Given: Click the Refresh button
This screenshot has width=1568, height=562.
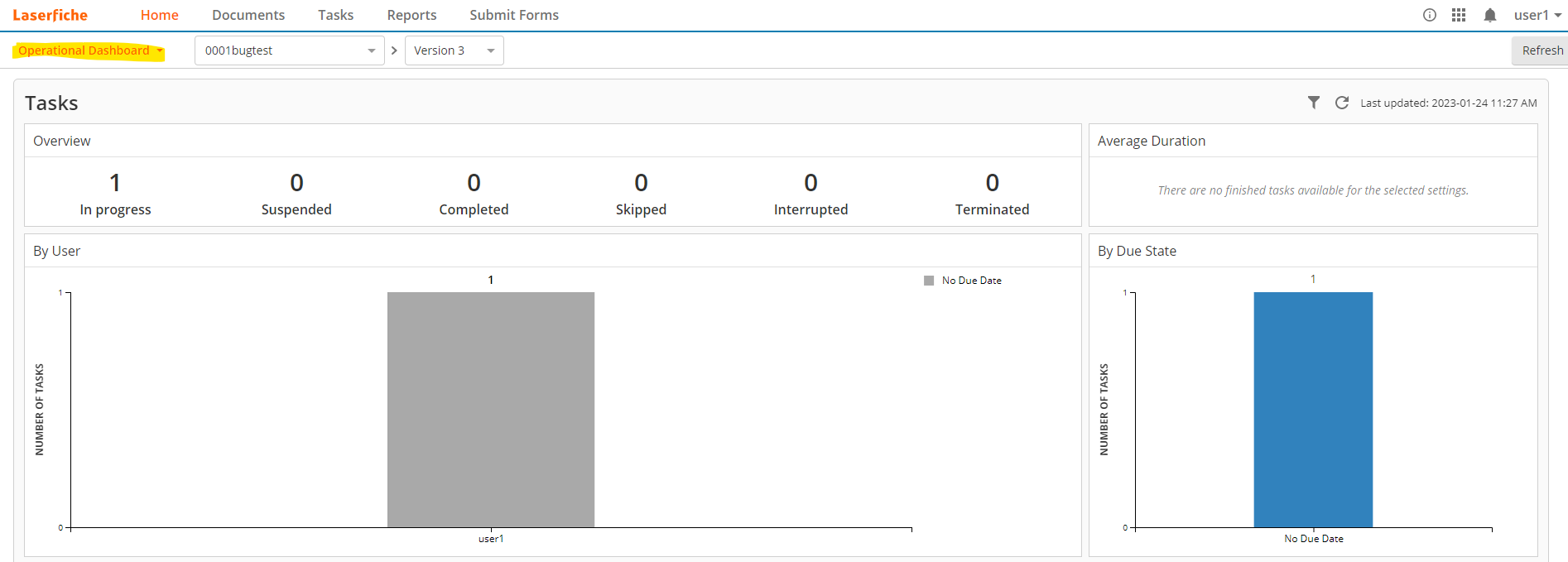Looking at the screenshot, I should pos(1542,50).
